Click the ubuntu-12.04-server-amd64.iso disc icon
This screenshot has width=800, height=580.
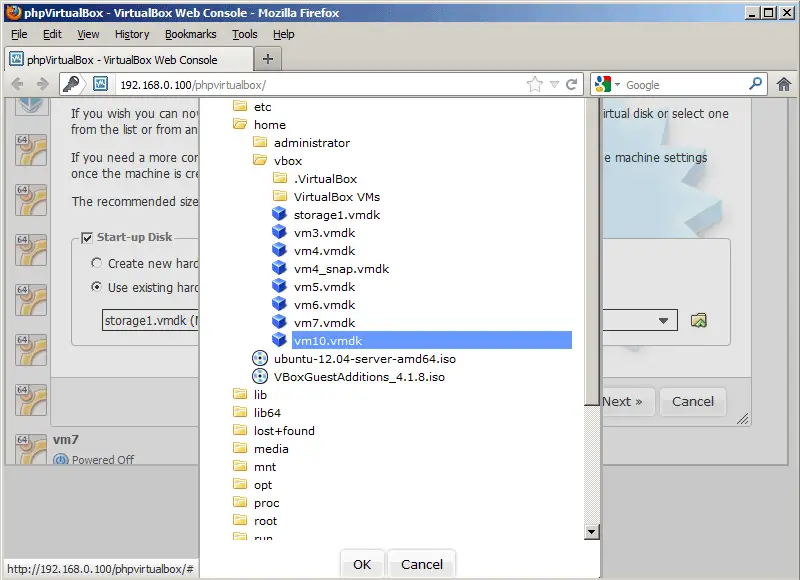pyautogui.click(x=260, y=359)
